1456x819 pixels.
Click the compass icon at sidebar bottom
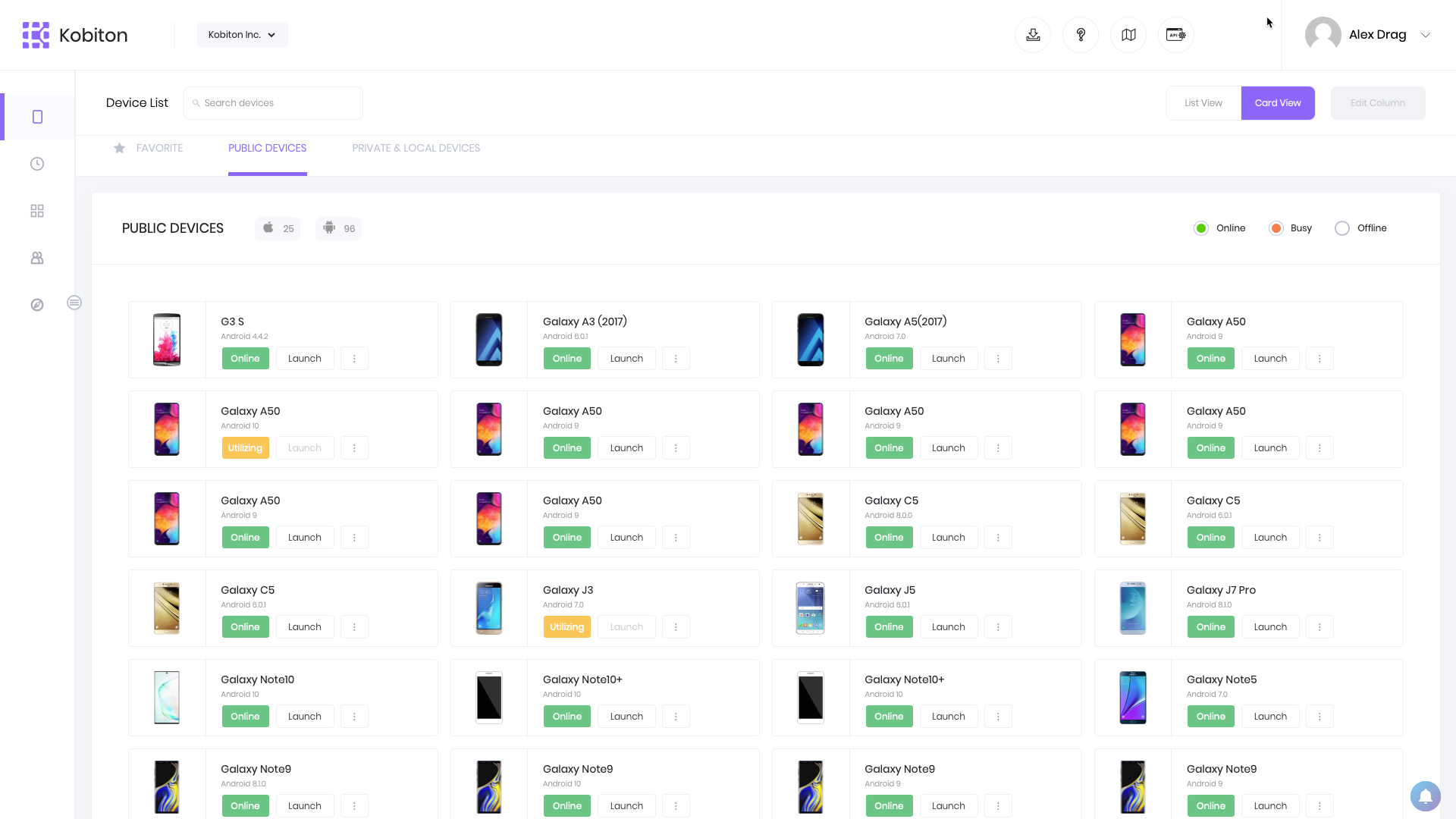pos(36,305)
